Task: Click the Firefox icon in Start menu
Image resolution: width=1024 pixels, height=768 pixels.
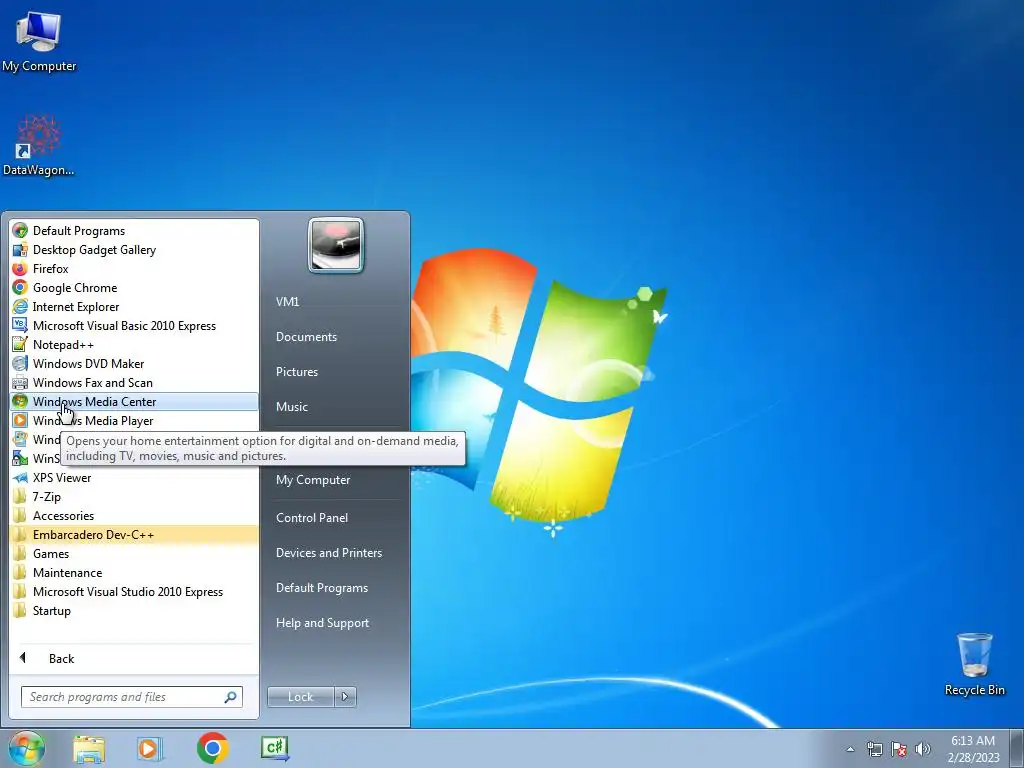Action: (20, 268)
